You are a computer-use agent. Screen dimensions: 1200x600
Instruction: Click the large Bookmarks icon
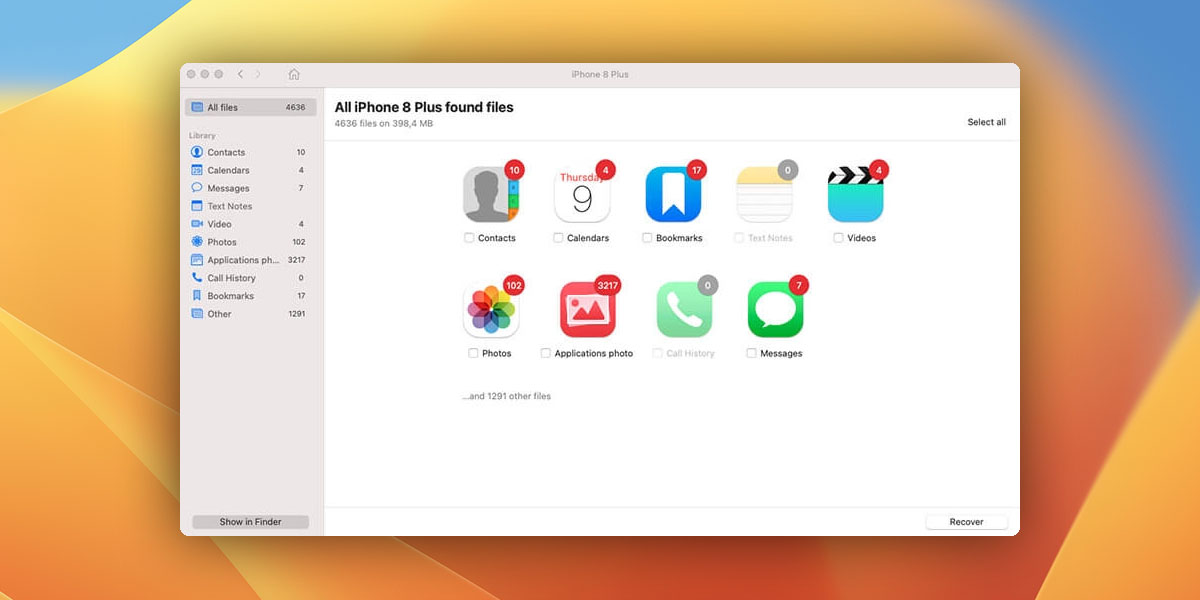click(673, 194)
